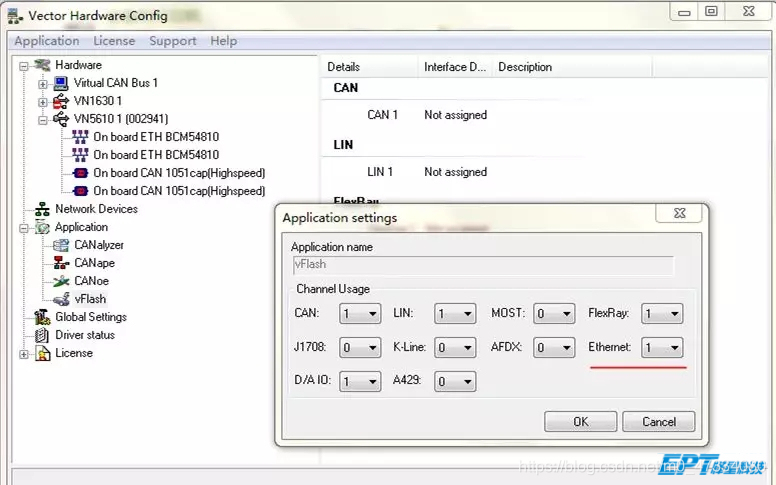776x485 pixels.
Task: Click the Application name field showing vFlash
Action: pyautogui.click(x=483, y=265)
